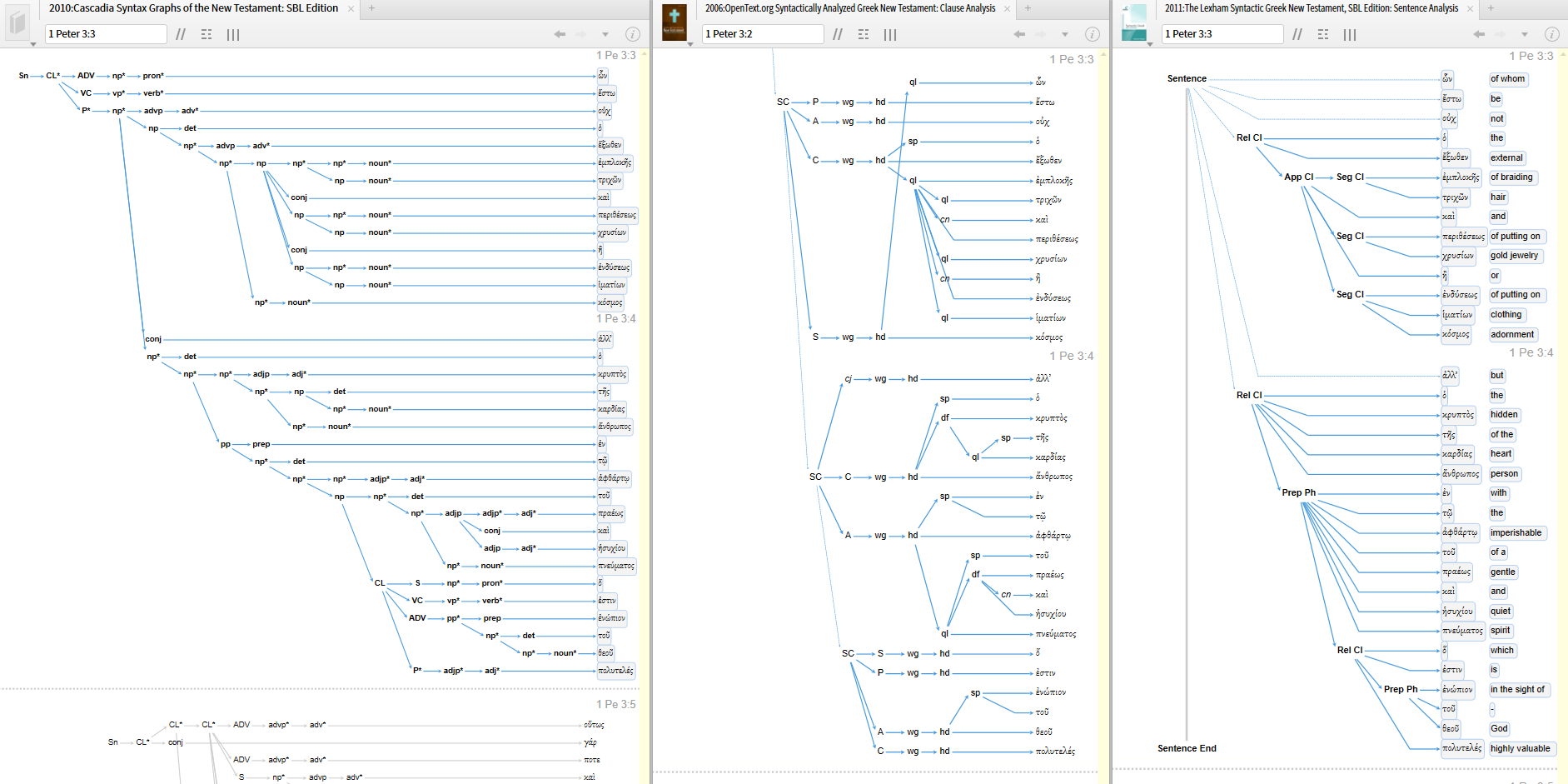The width and height of the screenshot is (1568, 784).
Task: Click the 'adornment' gloss
Action: tap(1512, 335)
